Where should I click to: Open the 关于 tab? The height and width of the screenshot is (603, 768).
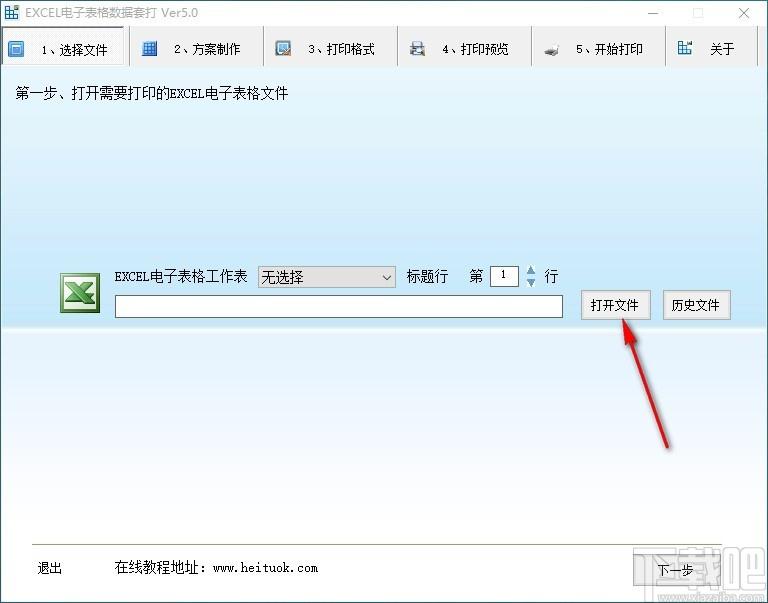tap(712, 47)
